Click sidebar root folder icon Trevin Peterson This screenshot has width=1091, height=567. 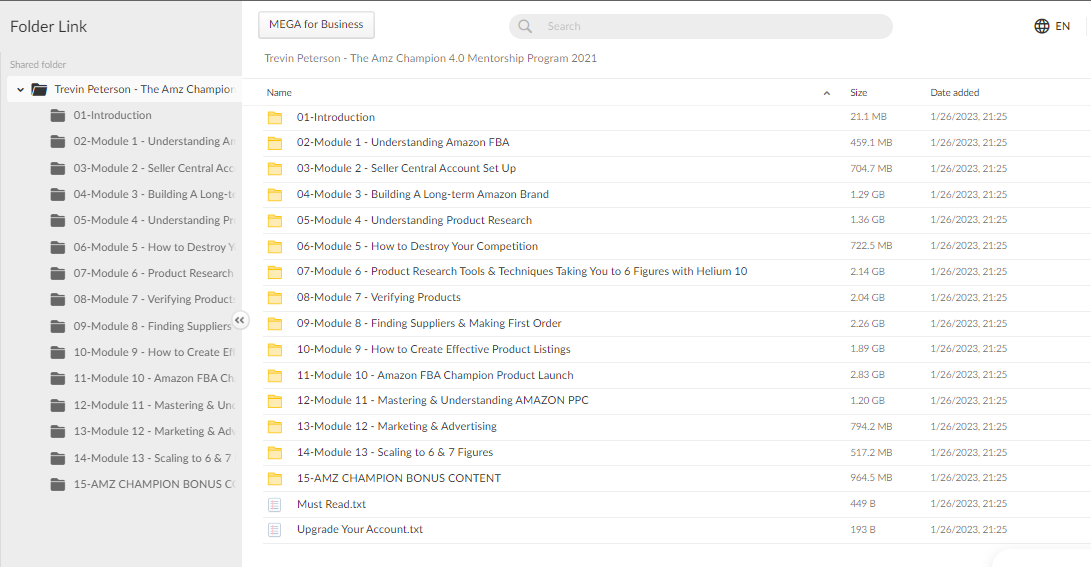point(40,89)
